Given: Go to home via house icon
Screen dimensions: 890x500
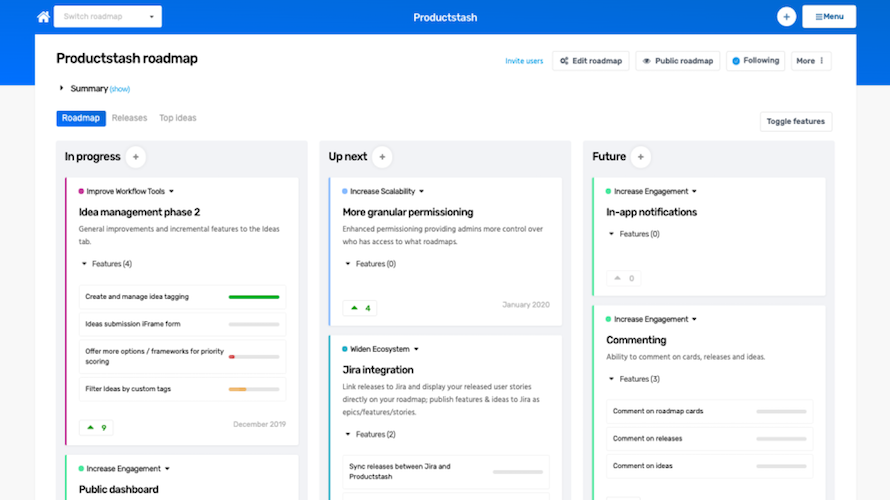Looking at the screenshot, I should (43, 17).
